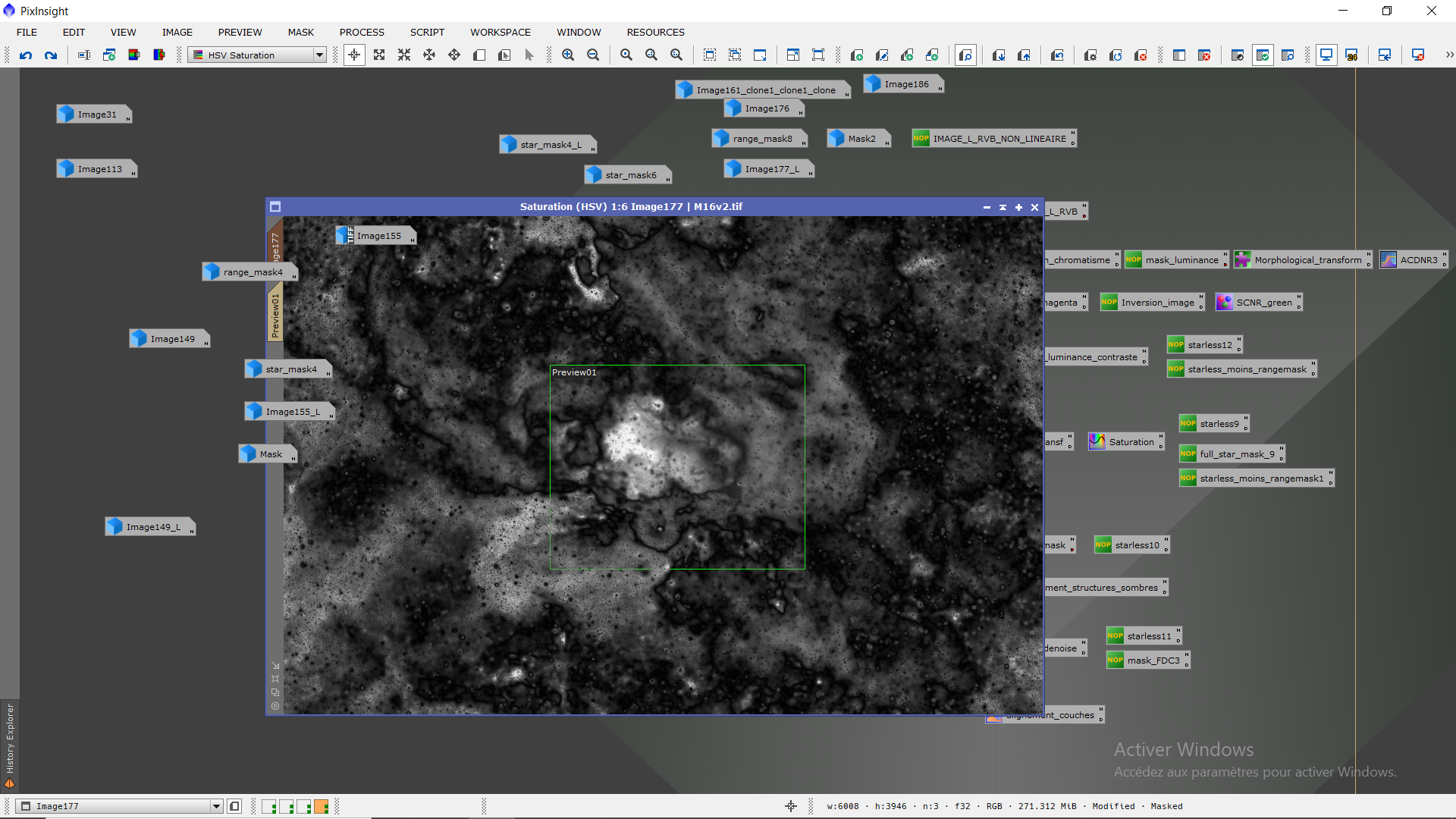Open the MASK menu

coord(300,33)
